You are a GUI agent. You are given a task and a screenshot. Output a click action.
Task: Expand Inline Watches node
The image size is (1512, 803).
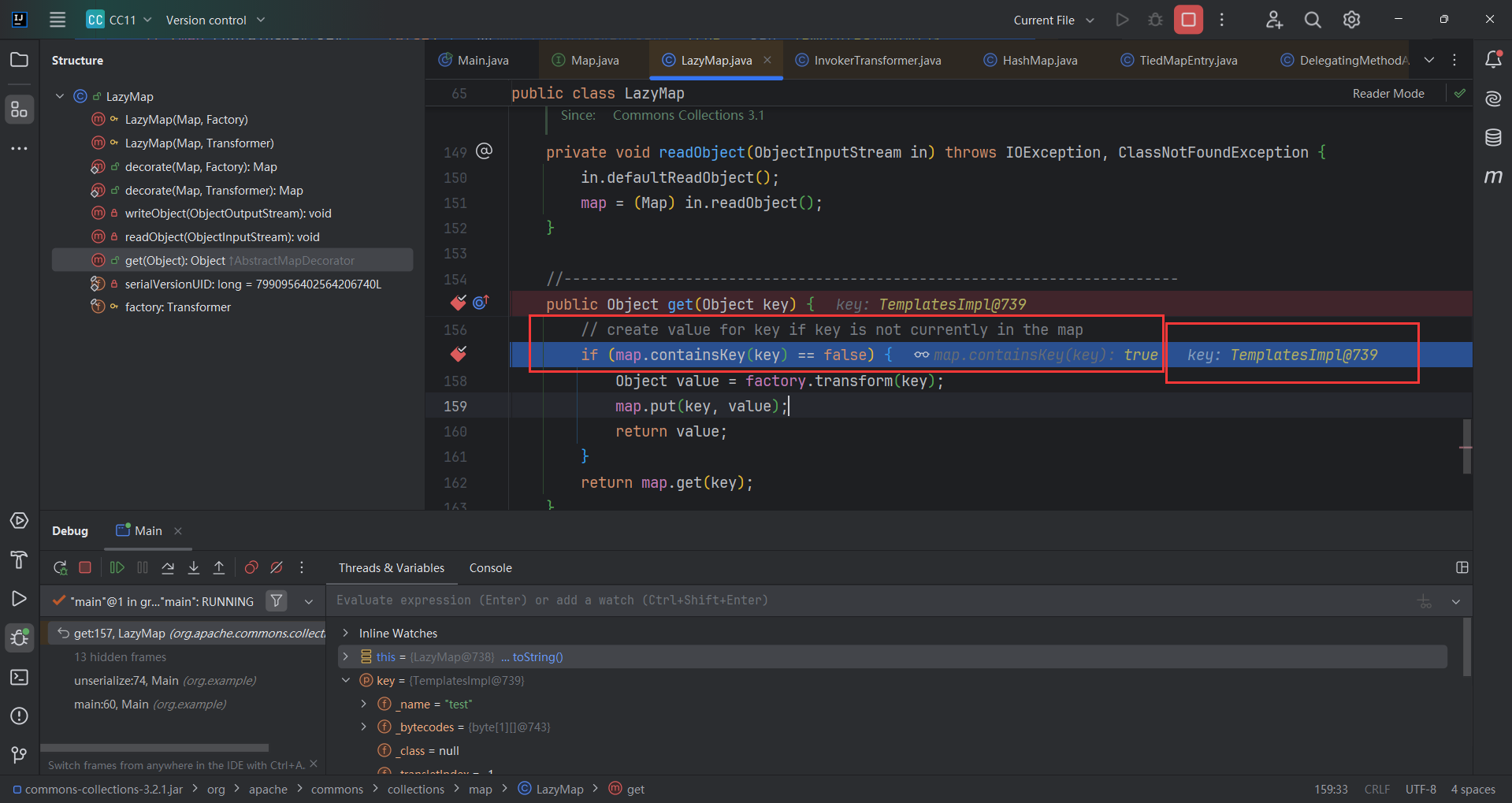tap(345, 633)
